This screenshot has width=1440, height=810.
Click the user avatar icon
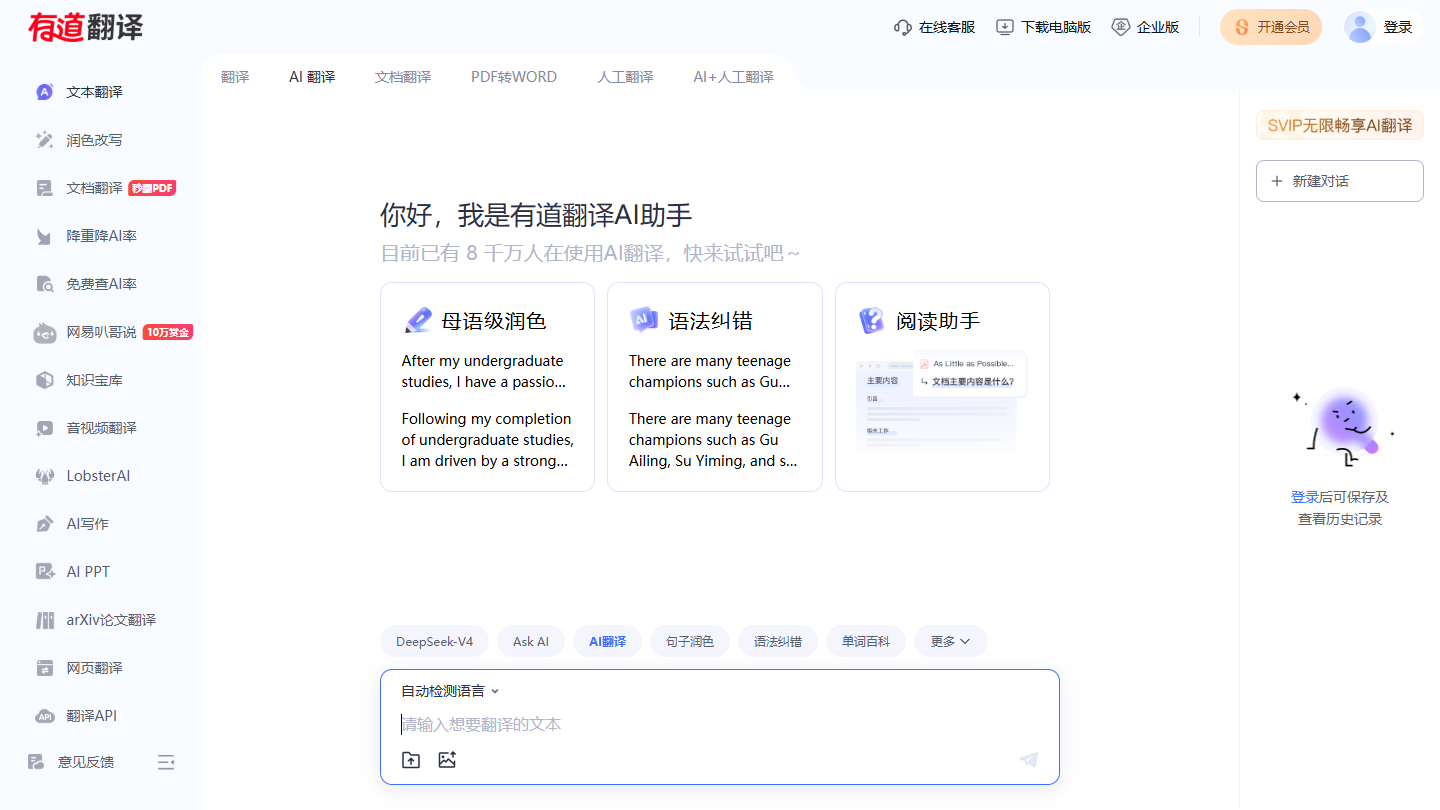pos(1360,27)
